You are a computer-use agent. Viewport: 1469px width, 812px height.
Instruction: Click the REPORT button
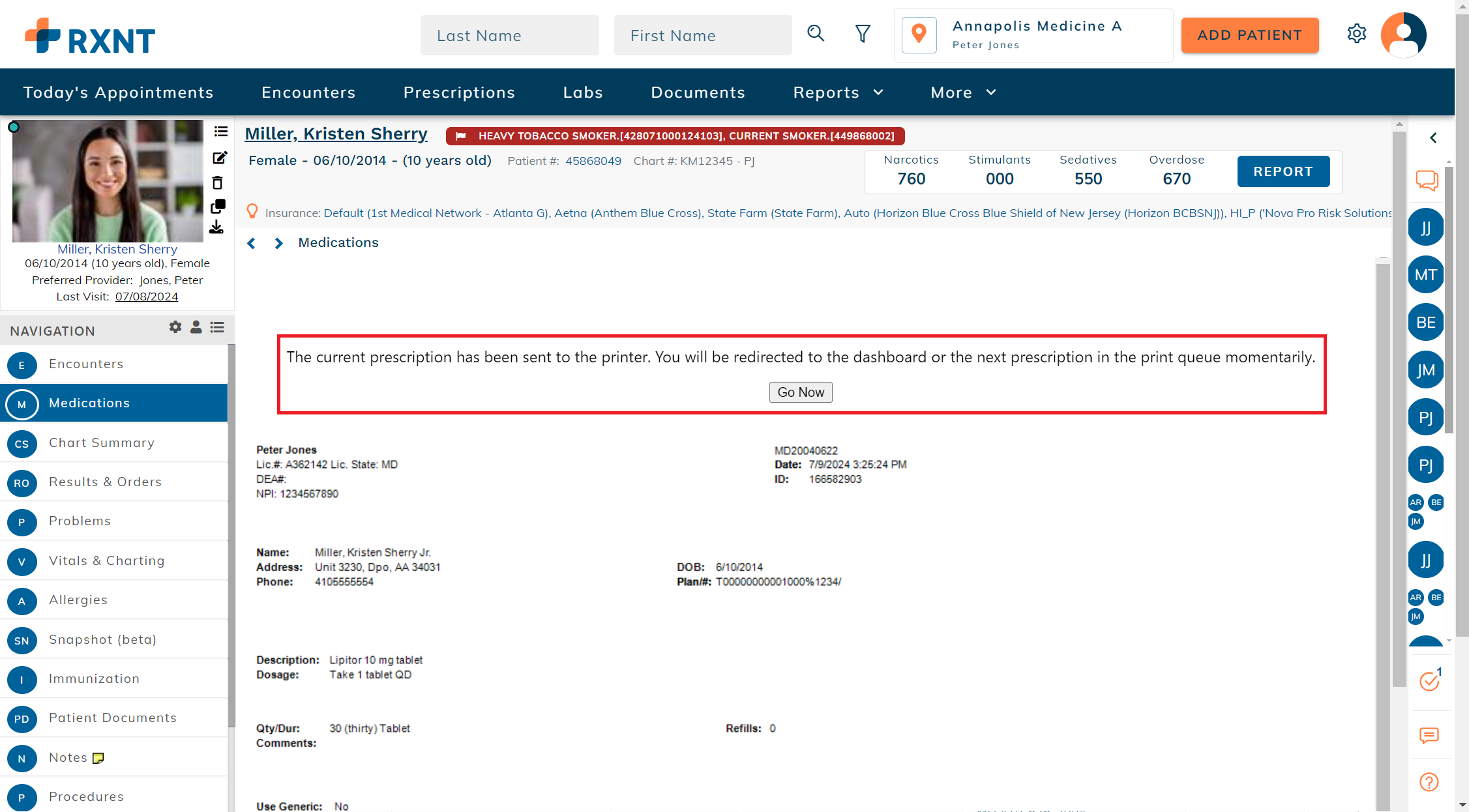(x=1283, y=171)
